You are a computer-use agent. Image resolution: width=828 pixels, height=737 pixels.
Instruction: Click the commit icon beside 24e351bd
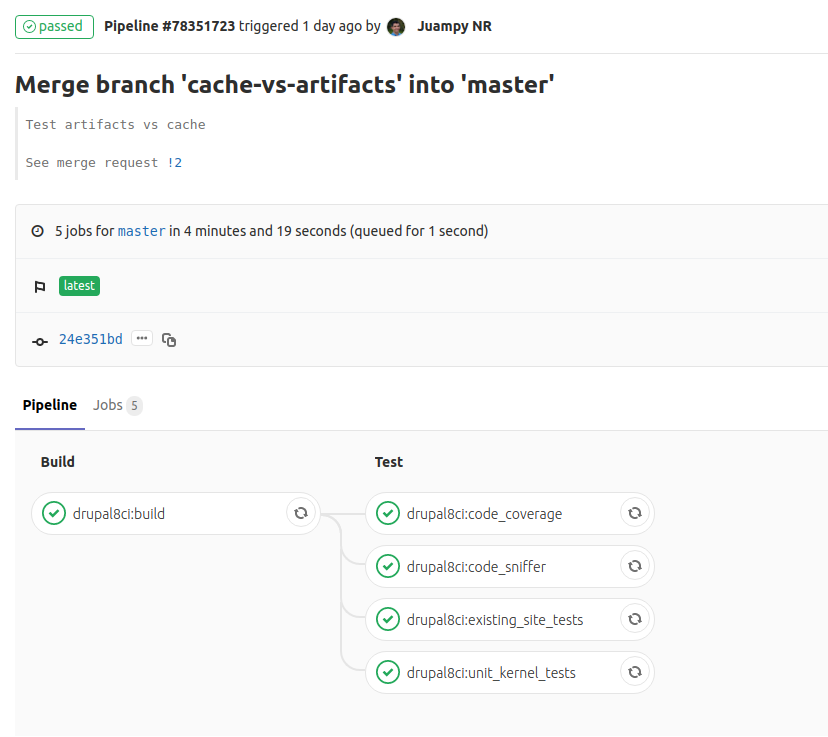coord(40,342)
